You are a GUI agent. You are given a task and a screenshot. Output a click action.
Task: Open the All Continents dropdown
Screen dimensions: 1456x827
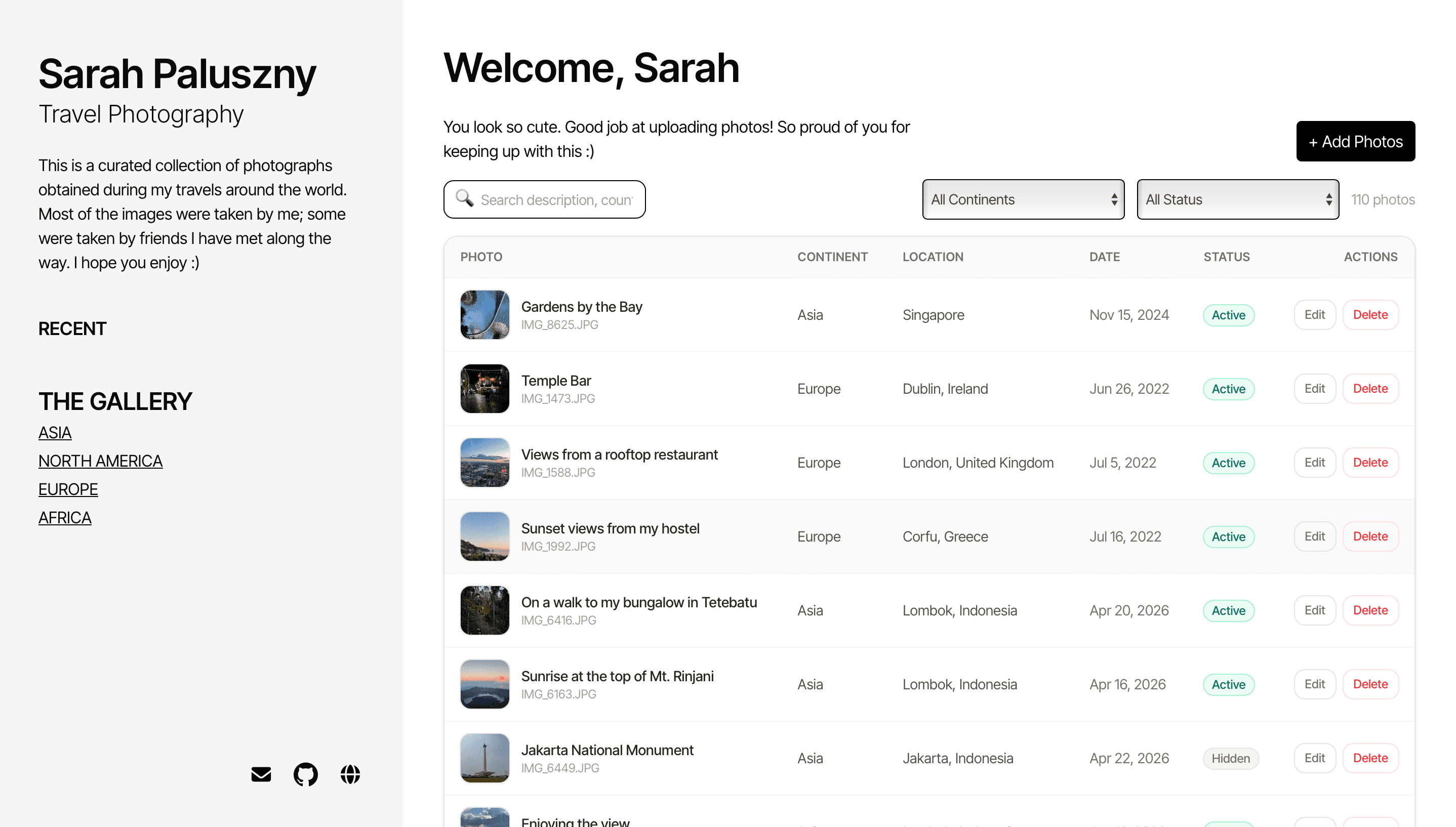tap(1023, 199)
